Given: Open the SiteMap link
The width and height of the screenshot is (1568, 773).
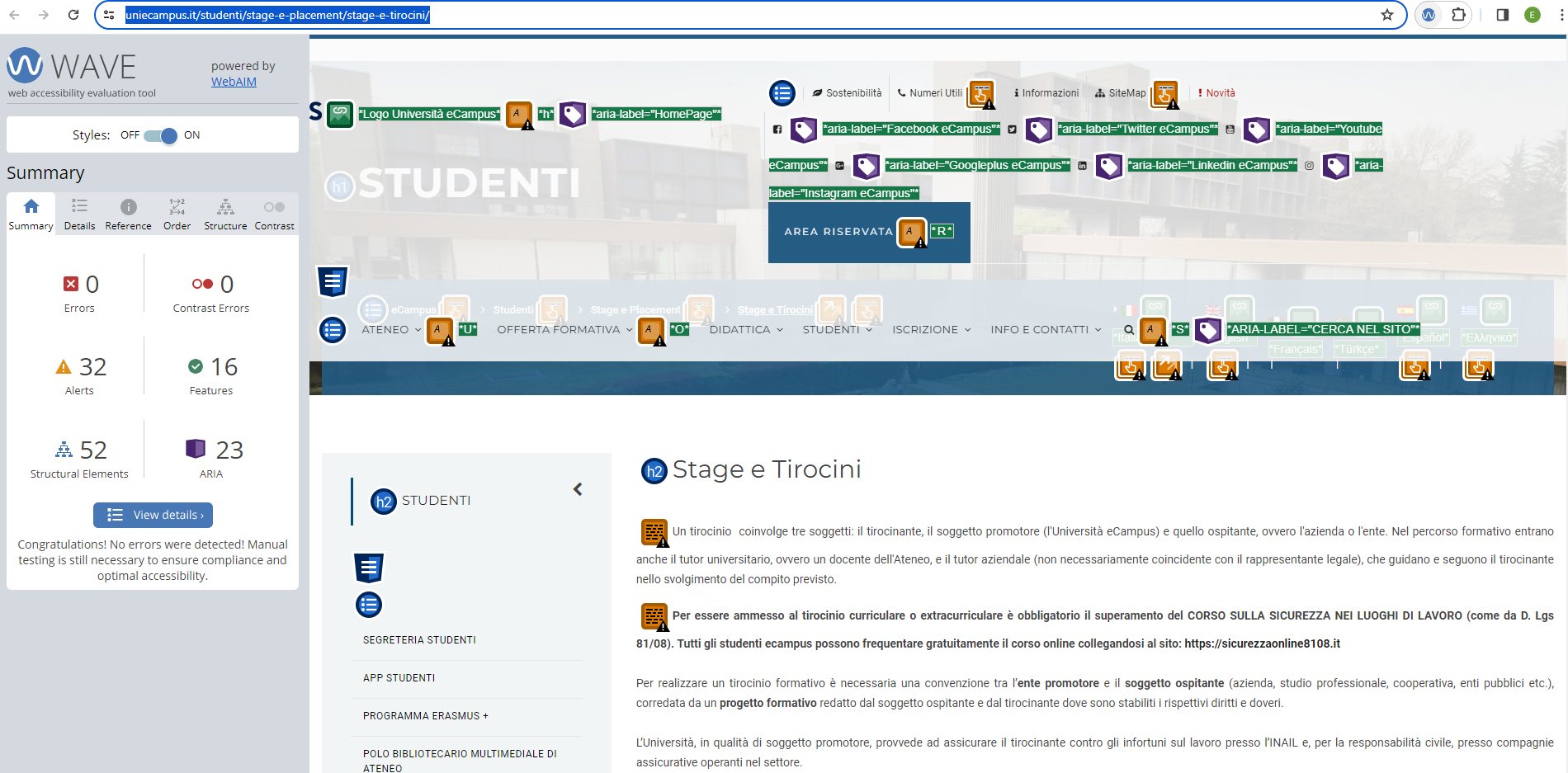Looking at the screenshot, I should (1120, 93).
